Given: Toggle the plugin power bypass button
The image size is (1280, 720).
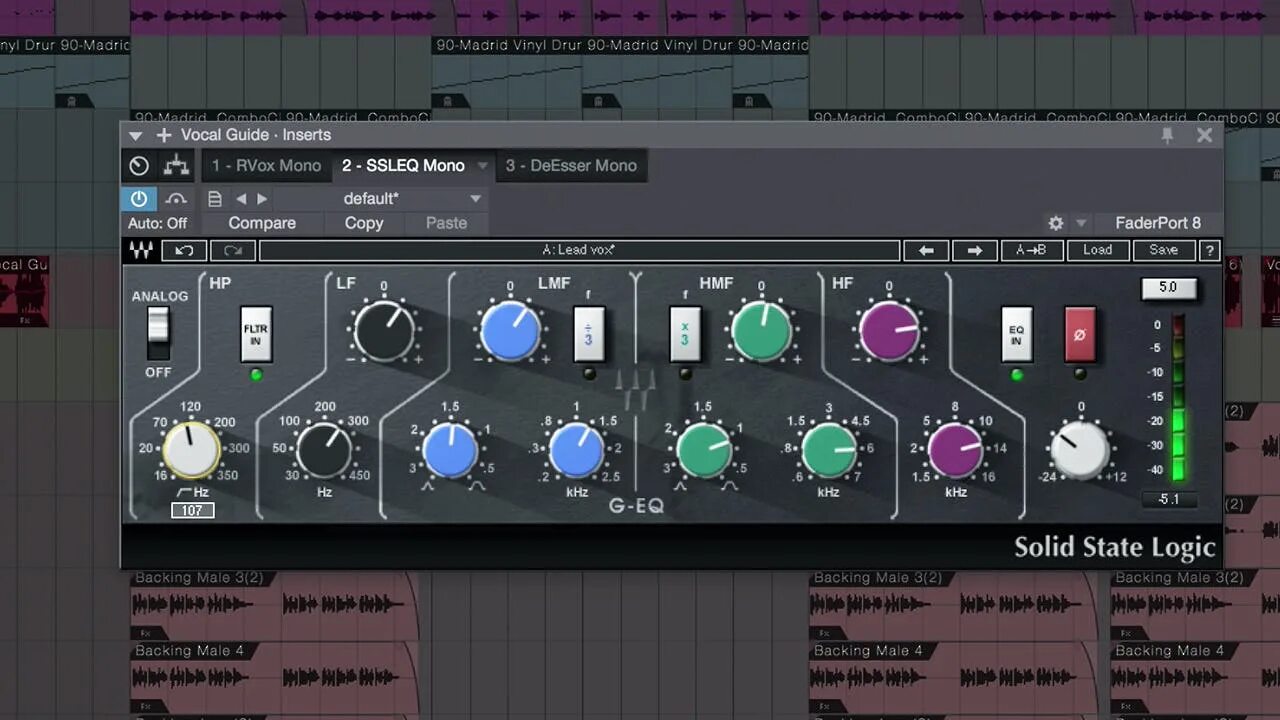Looking at the screenshot, I should [139, 199].
